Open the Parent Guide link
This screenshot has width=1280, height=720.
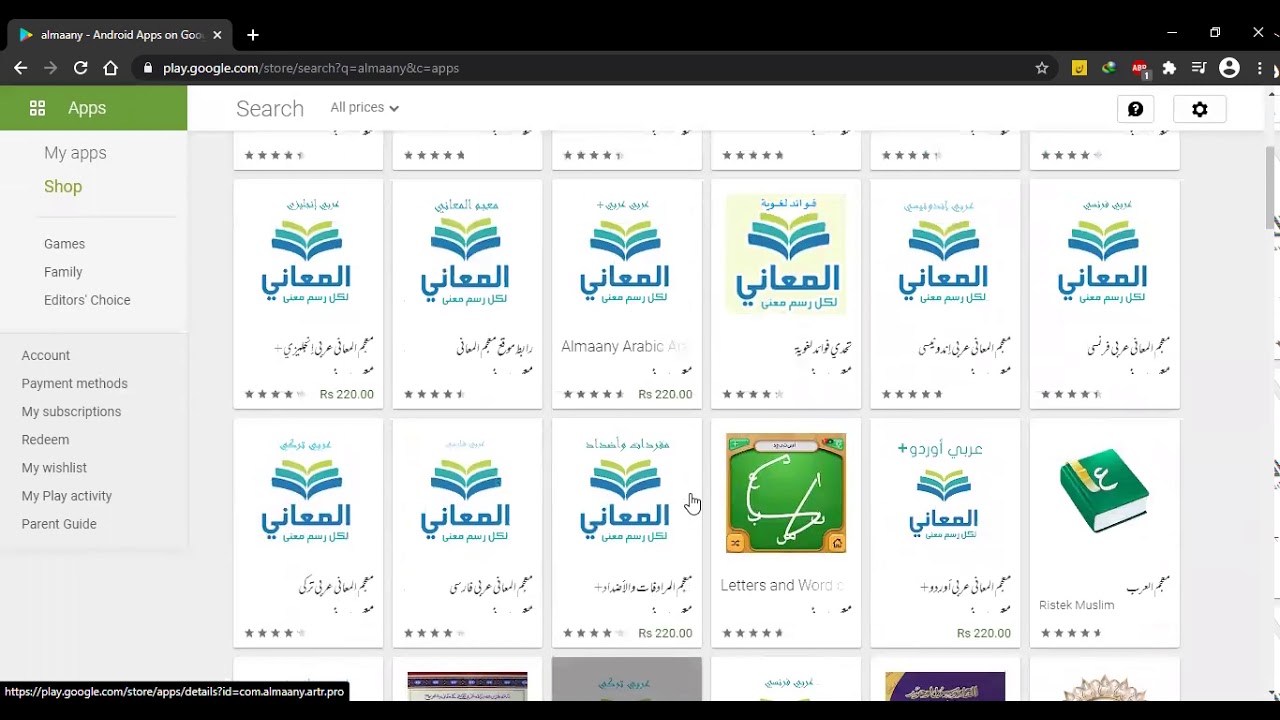point(59,523)
